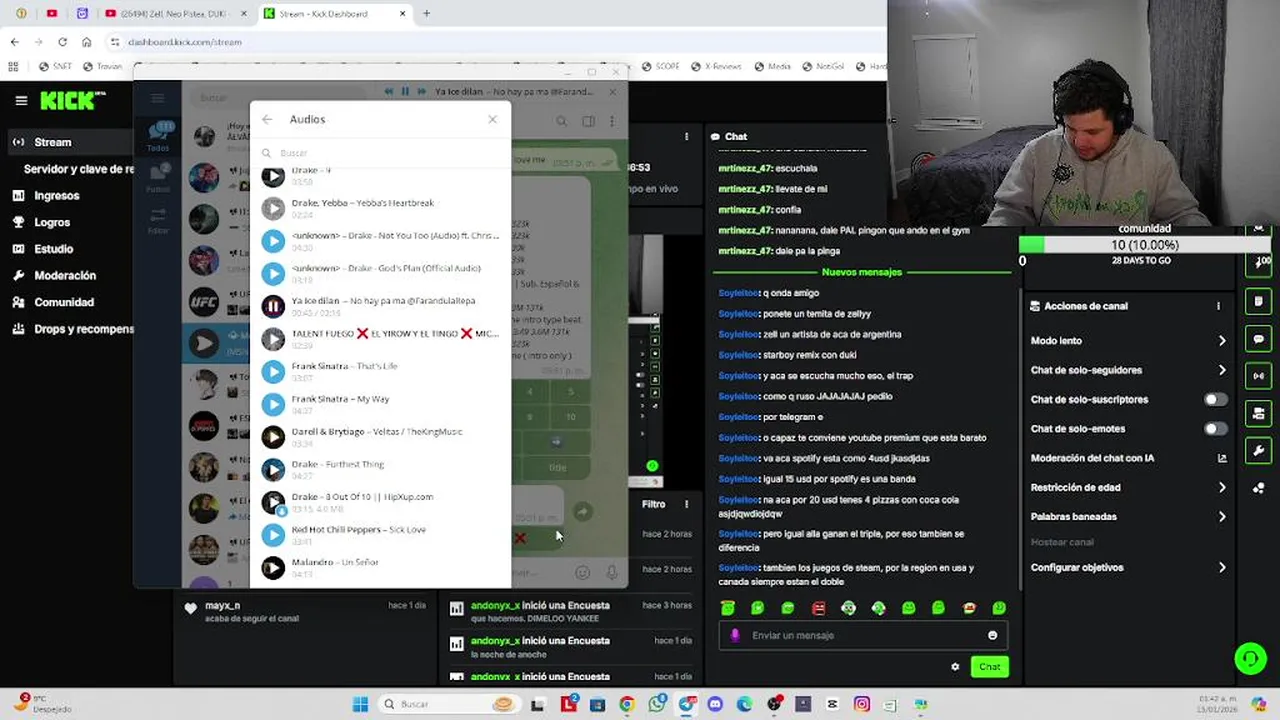Open Acciones de canal three-dot menu
1280x720 pixels.
click(x=1218, y=306)
